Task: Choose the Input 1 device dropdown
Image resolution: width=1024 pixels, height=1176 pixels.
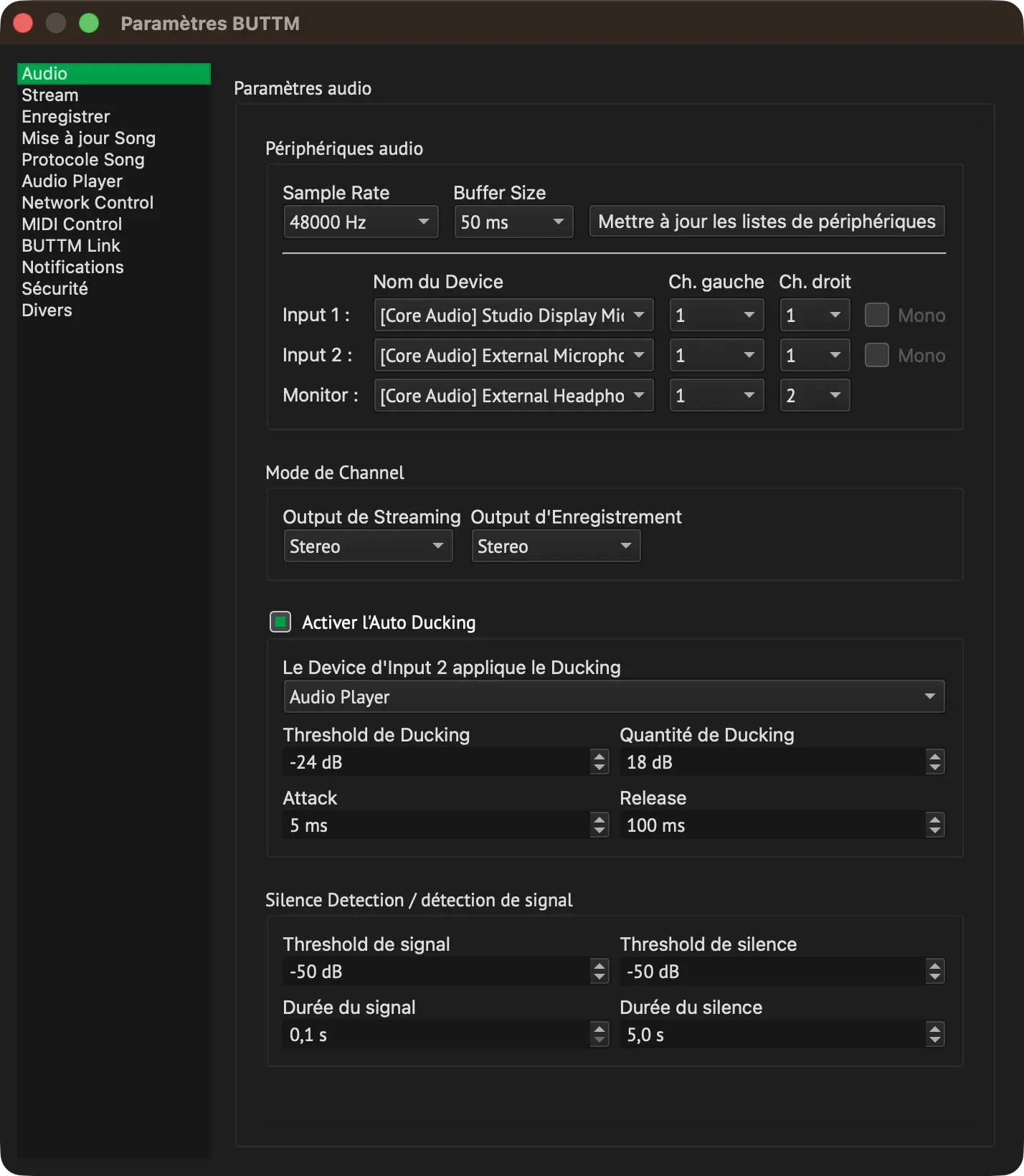Action: point(513,316)
